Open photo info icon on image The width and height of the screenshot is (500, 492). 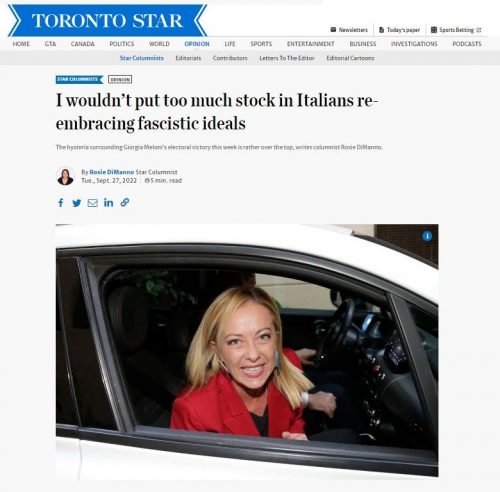click(427, 236)
